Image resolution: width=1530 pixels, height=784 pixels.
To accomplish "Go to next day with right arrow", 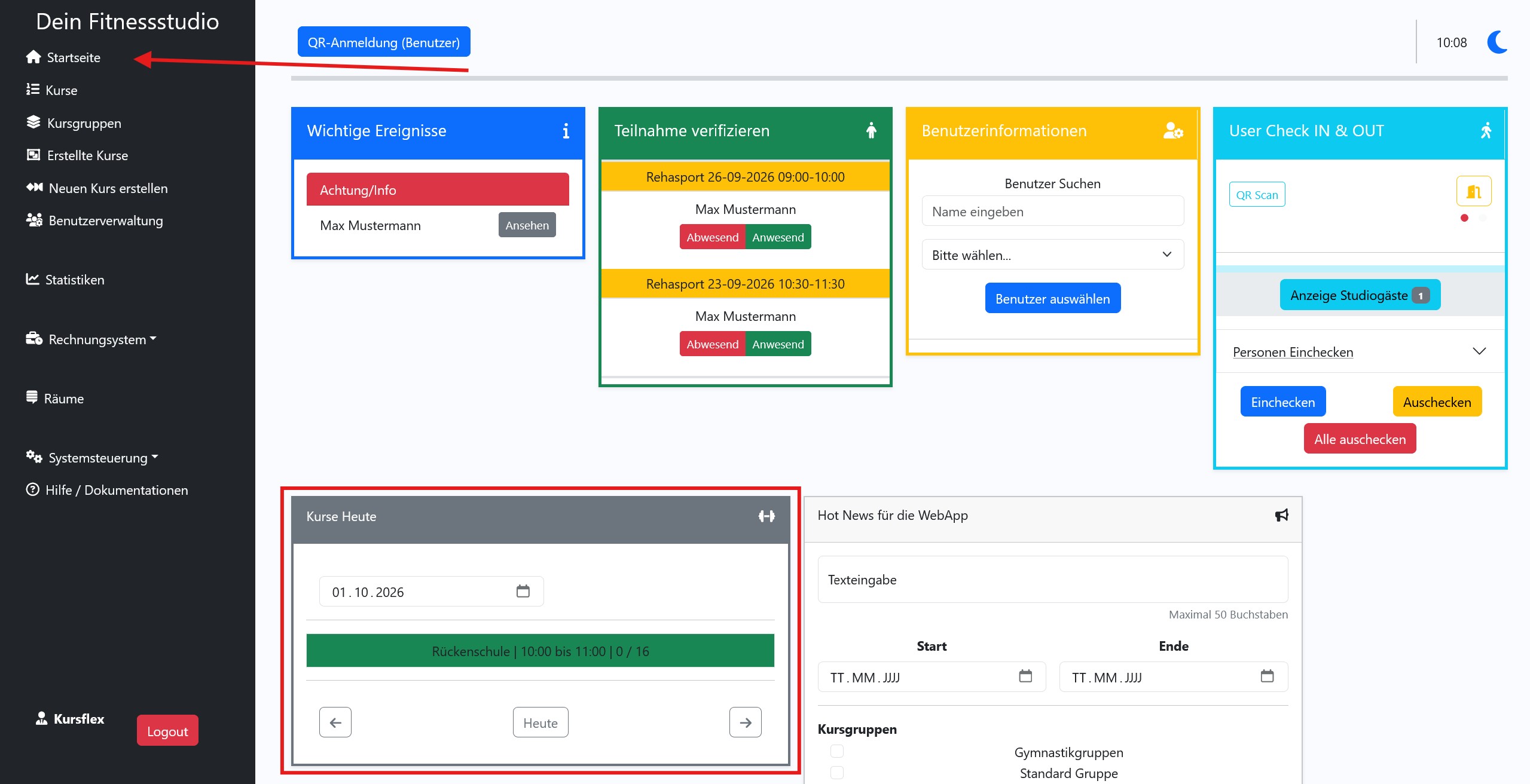I will 746,722.
